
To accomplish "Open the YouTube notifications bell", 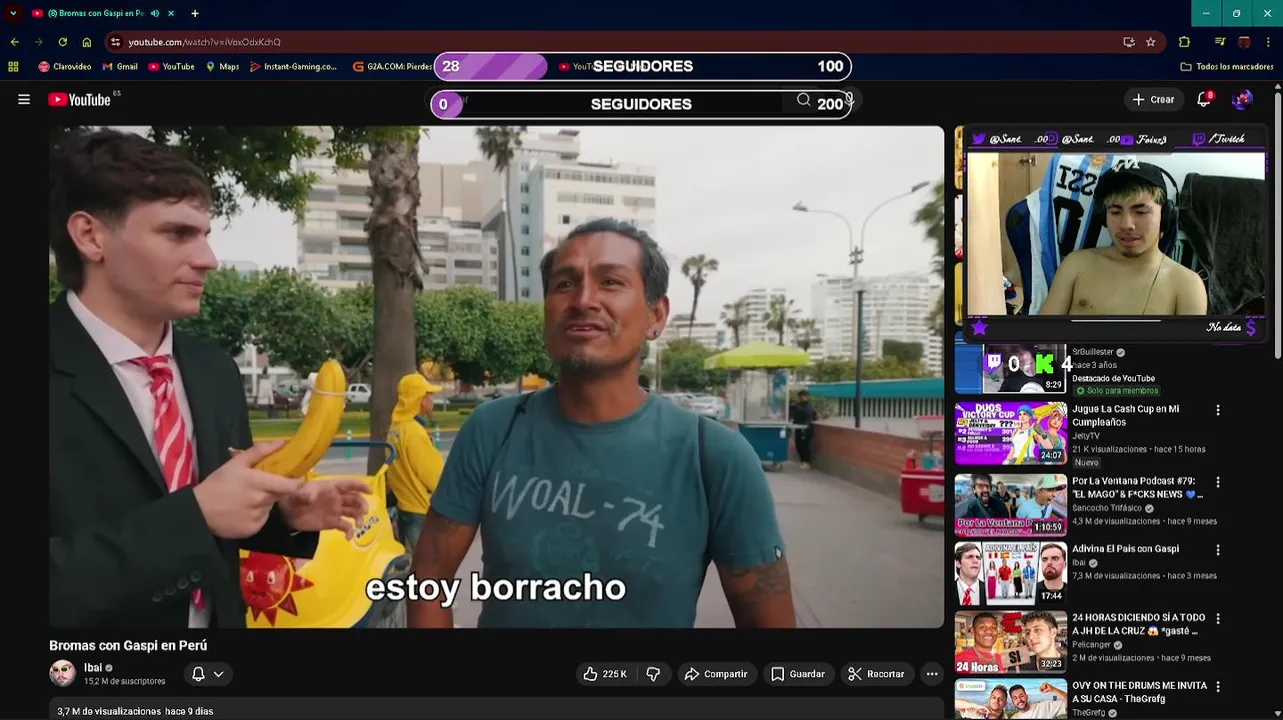I will click(1204, 99).
